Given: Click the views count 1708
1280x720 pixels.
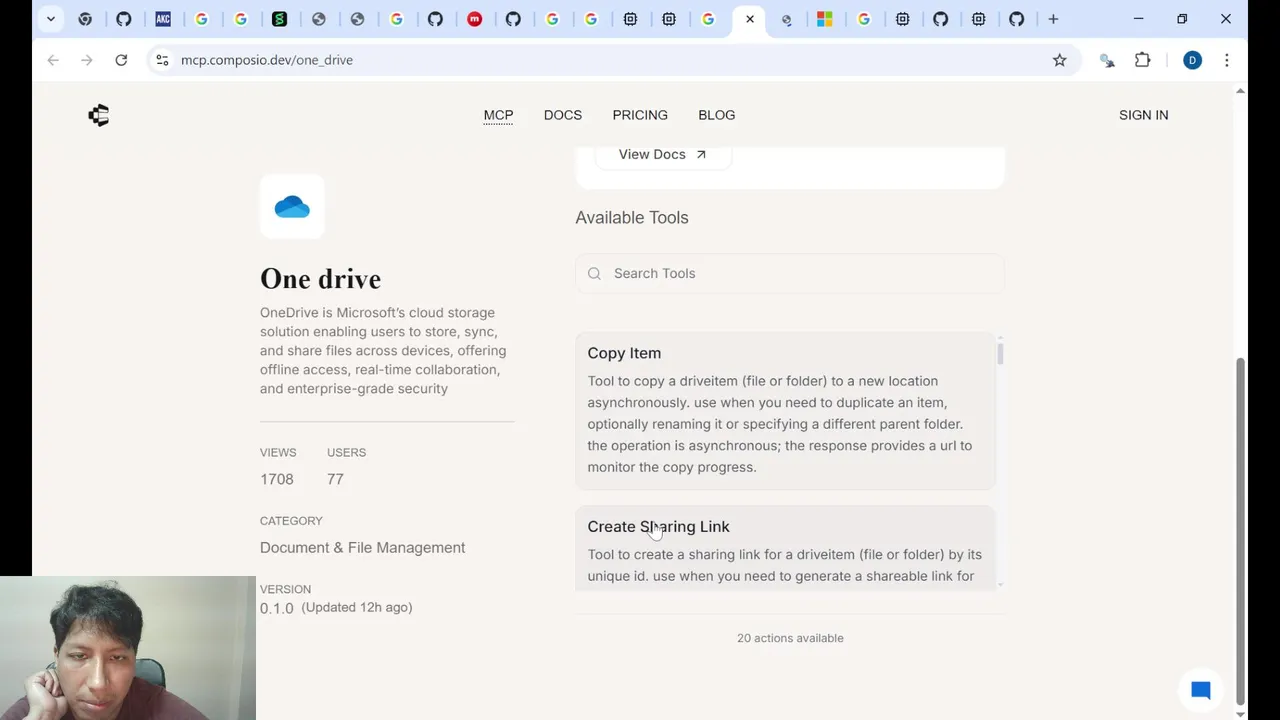Looking at the screenshot, I should click(x=277, y=479).
